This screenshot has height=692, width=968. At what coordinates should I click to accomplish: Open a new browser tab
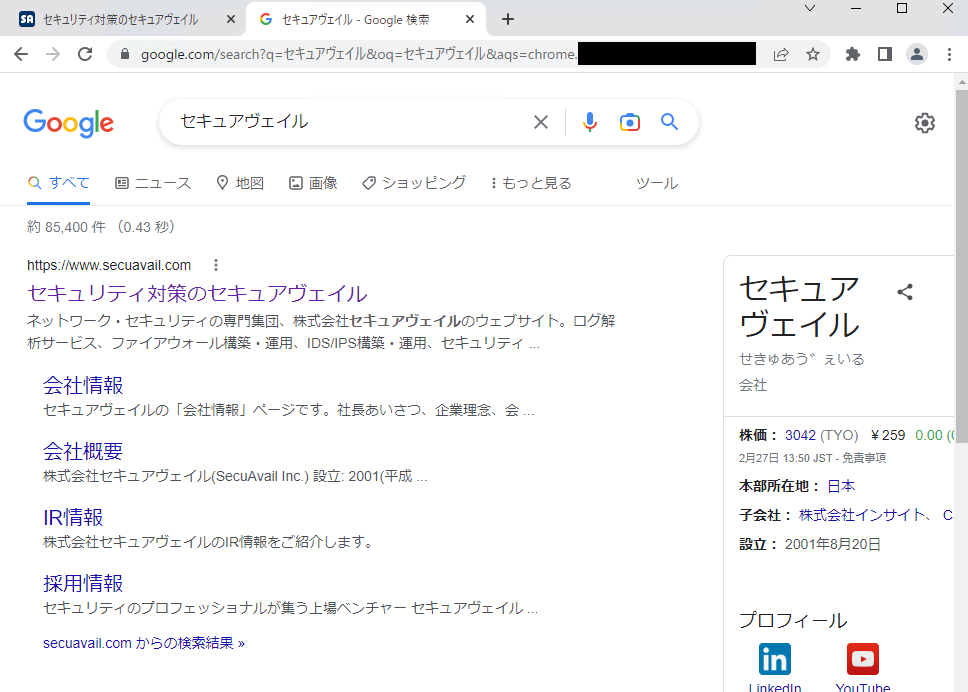coord(507,20)
